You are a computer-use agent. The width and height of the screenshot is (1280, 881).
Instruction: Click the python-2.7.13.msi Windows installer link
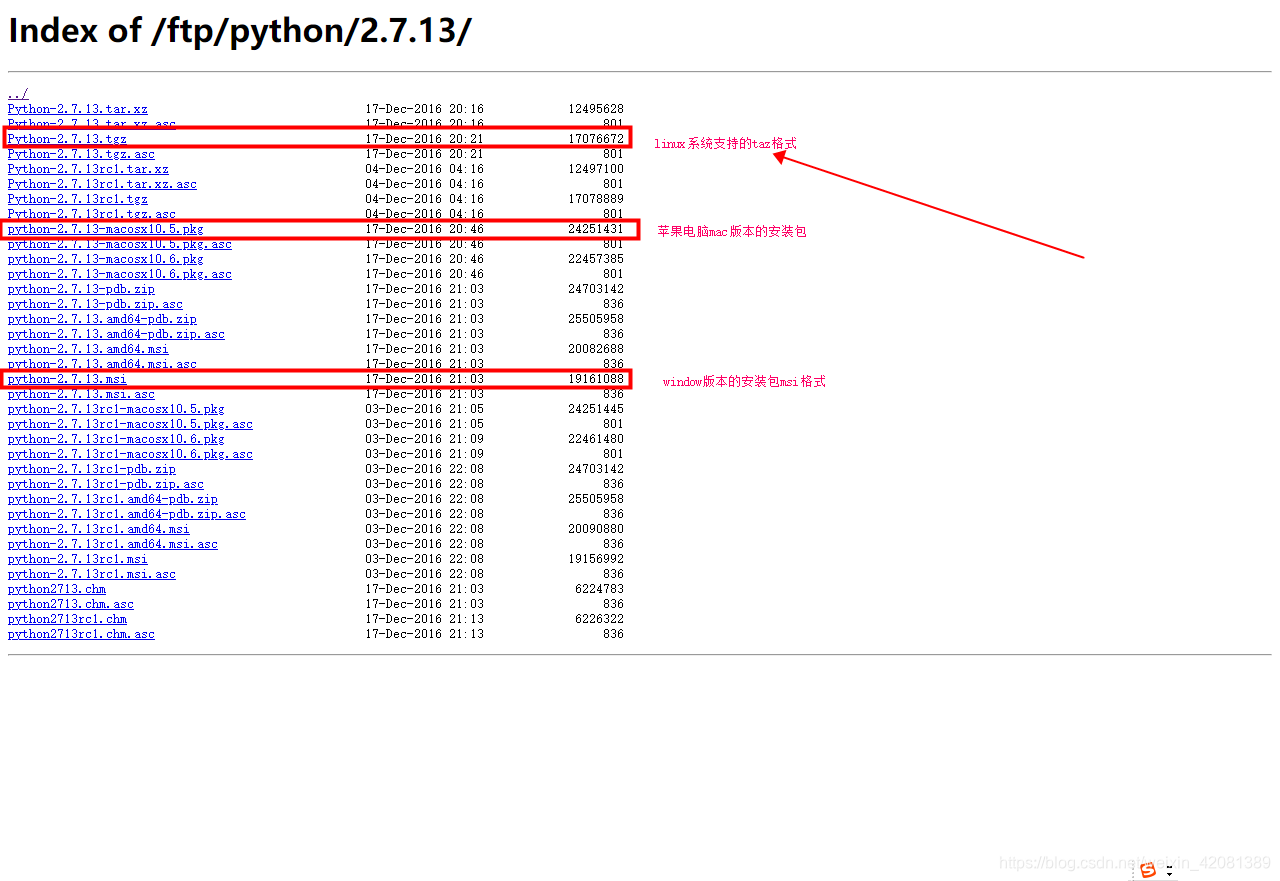coord(66,379)
